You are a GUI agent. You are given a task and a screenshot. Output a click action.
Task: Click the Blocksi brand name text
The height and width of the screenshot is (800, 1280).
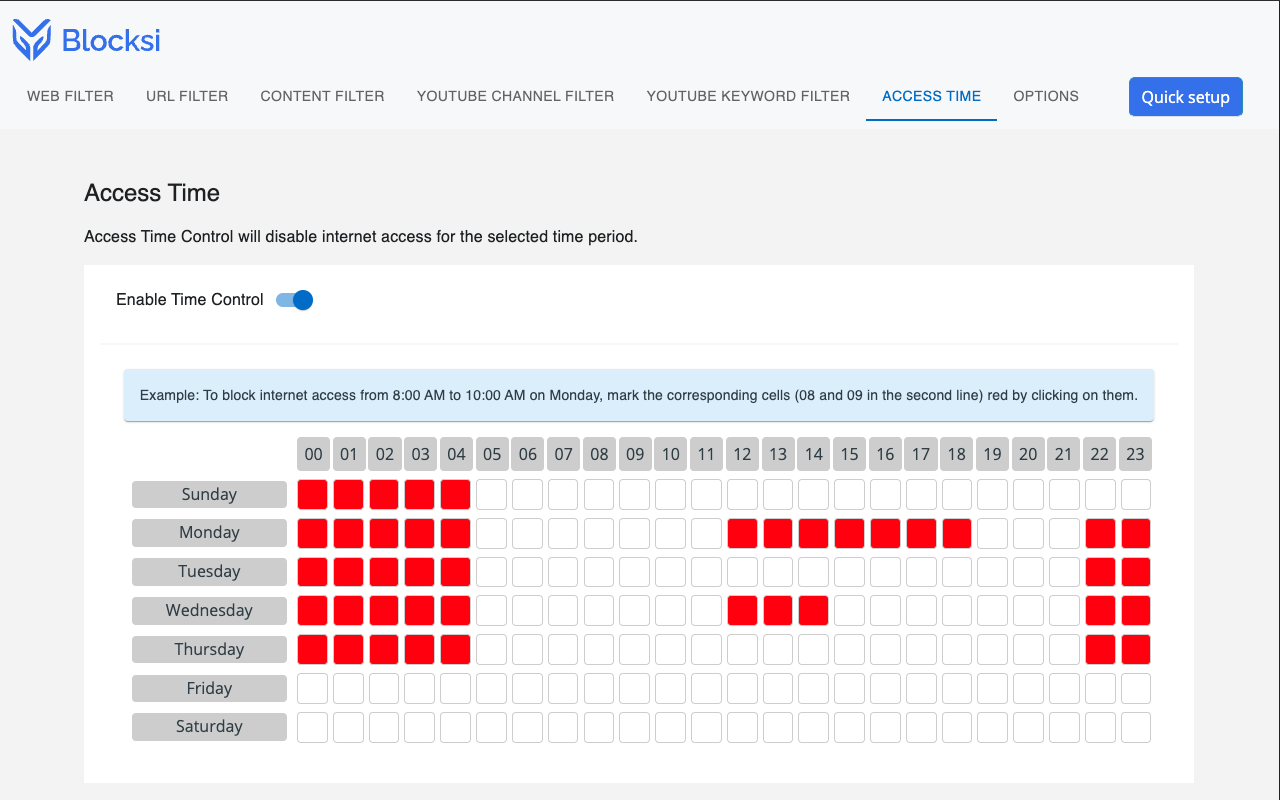(x=111, y=41)
